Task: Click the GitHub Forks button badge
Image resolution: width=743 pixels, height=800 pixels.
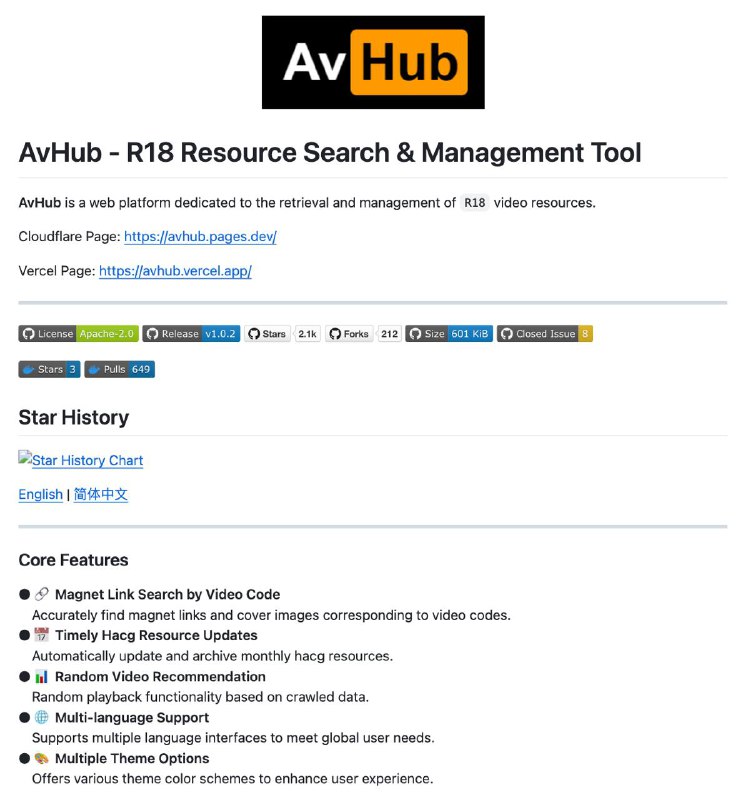Action: (349, 334)
